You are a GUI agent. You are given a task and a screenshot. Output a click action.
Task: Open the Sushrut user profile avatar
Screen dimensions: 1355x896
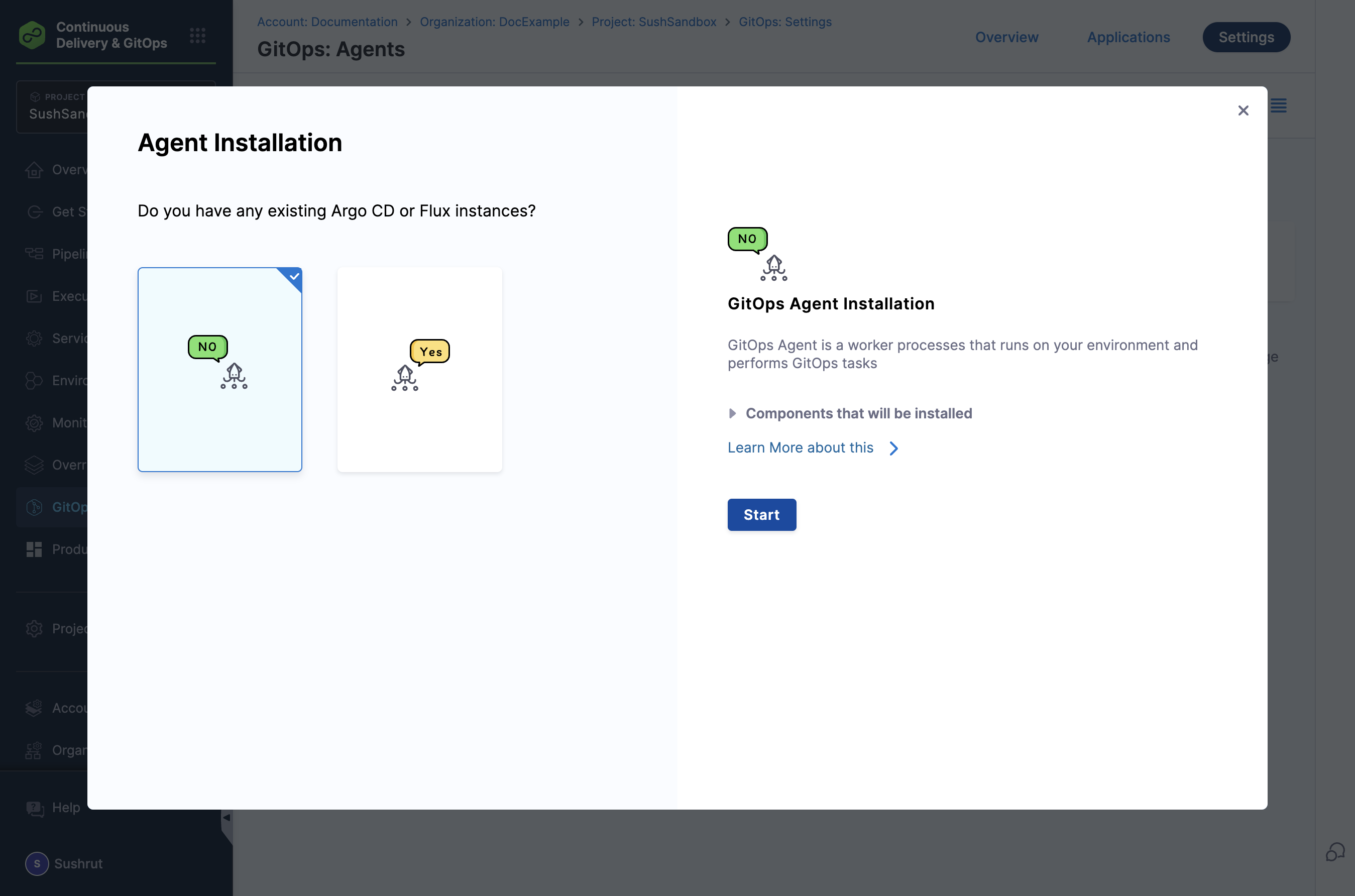tap(37, 863)
